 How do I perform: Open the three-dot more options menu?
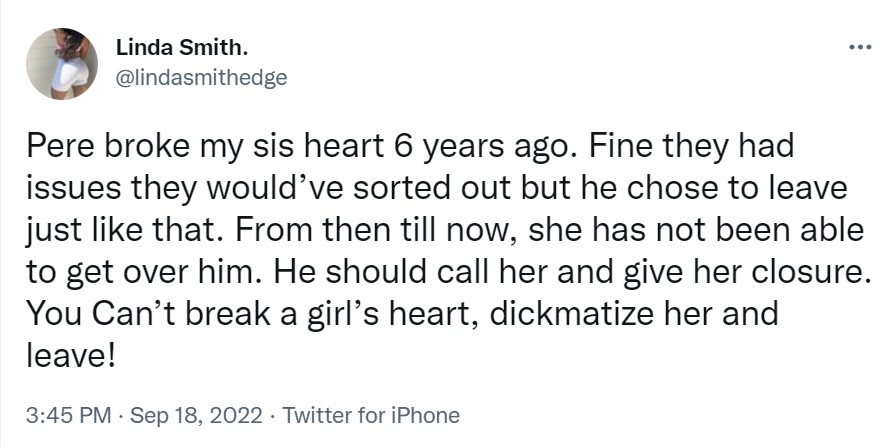pos(857,46)
